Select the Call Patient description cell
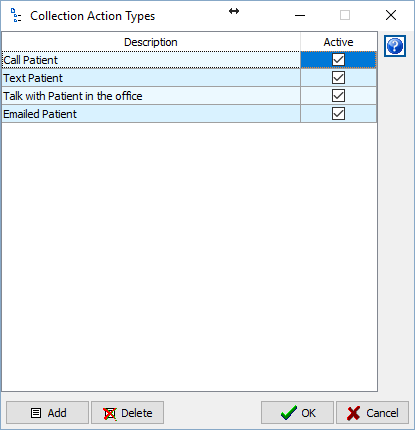This screenshot has width=415, height=430. click(151, 60)
